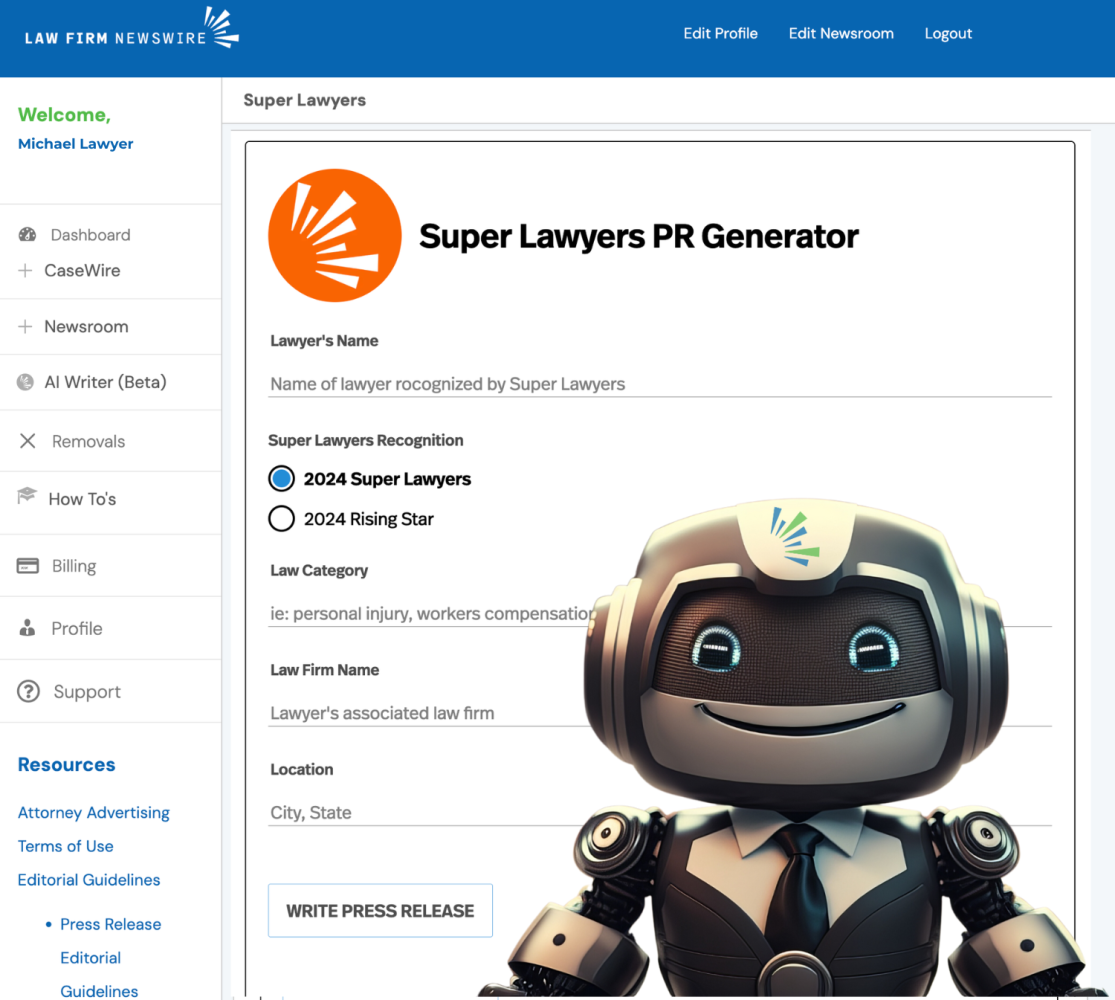
Task: Log out of the account
Action: pos(948,33)
